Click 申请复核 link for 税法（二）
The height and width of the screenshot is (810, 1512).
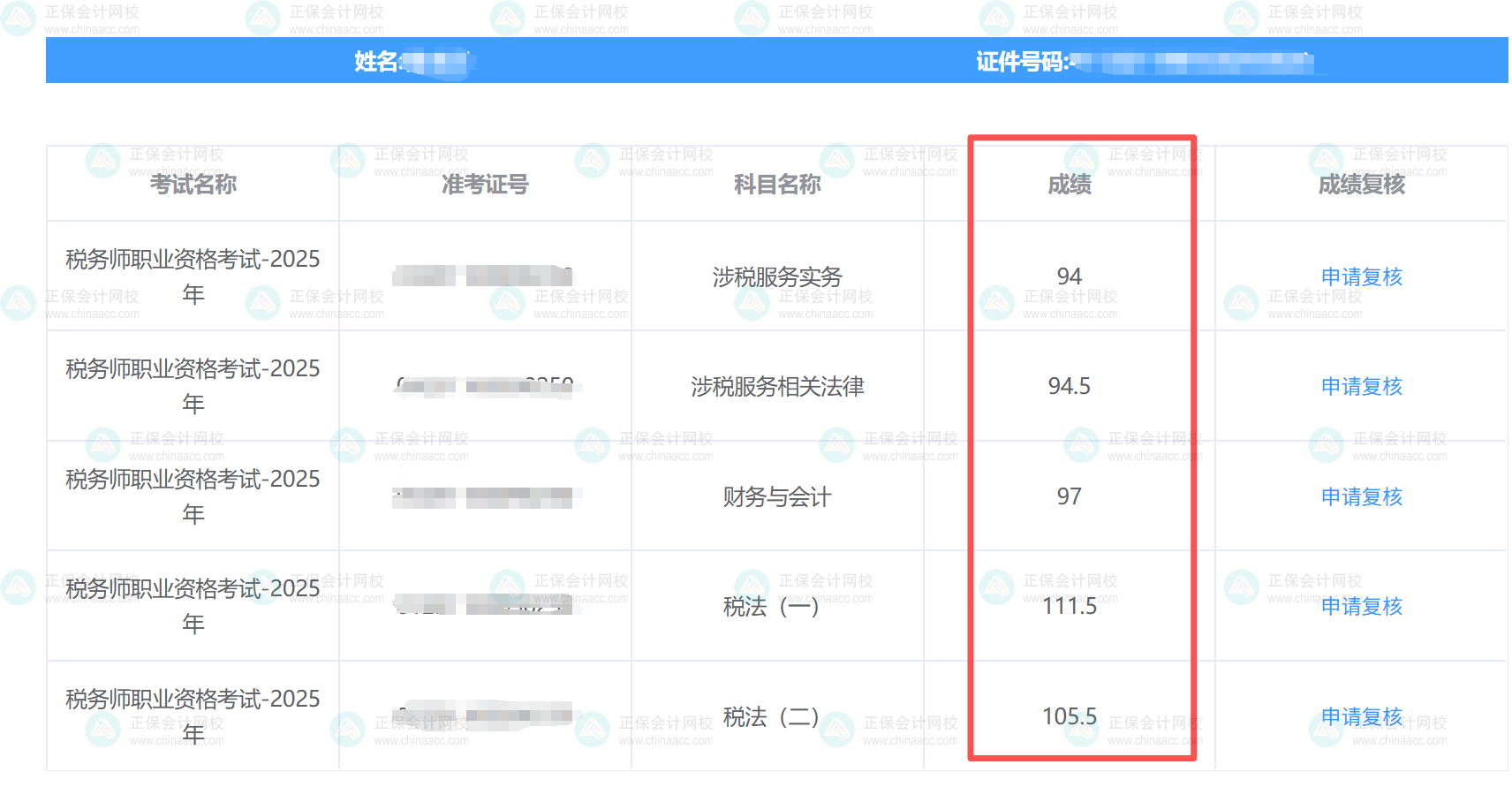1361,717
